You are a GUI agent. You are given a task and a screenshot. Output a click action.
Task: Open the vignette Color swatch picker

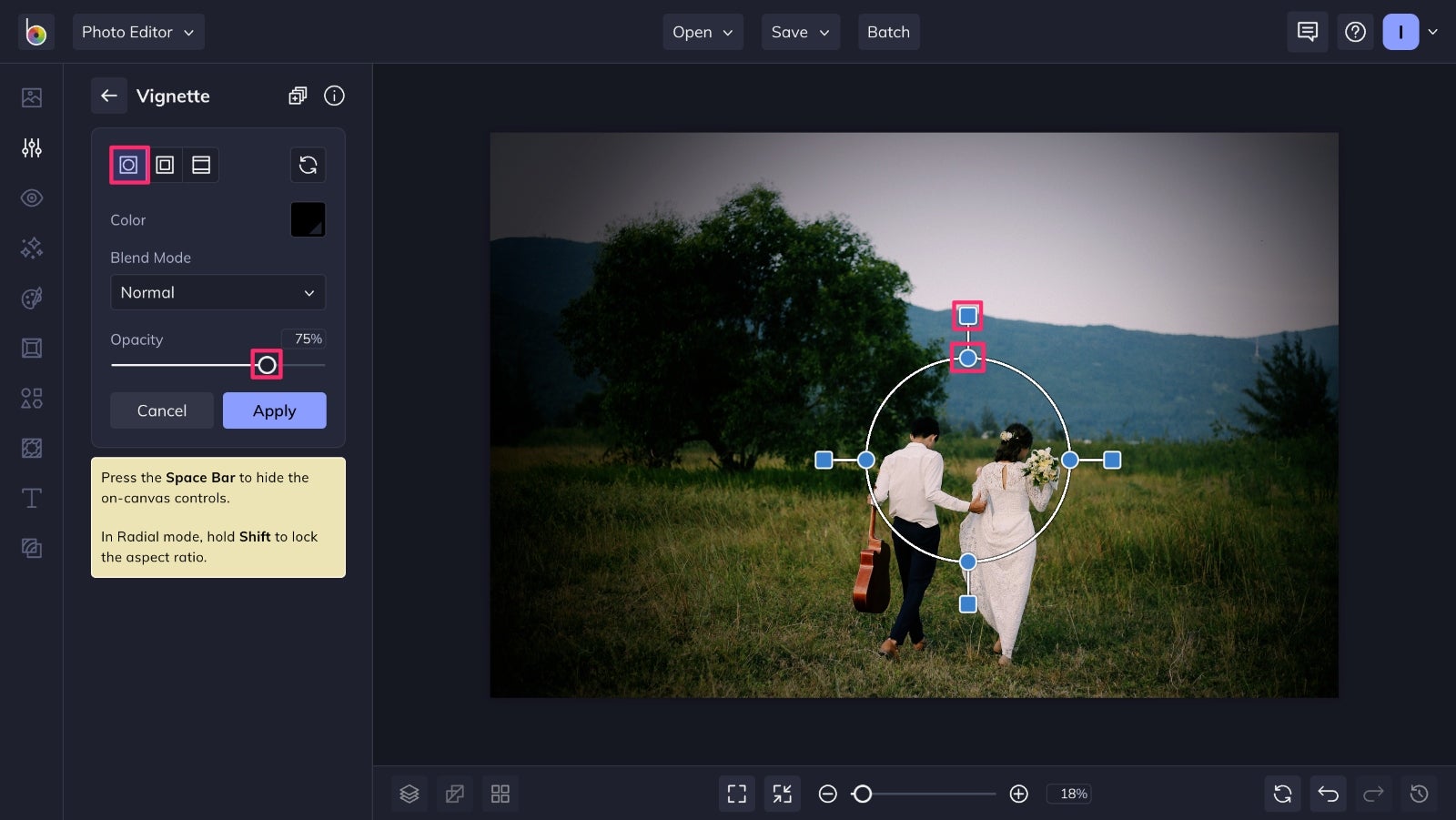(x=308, y=219)
